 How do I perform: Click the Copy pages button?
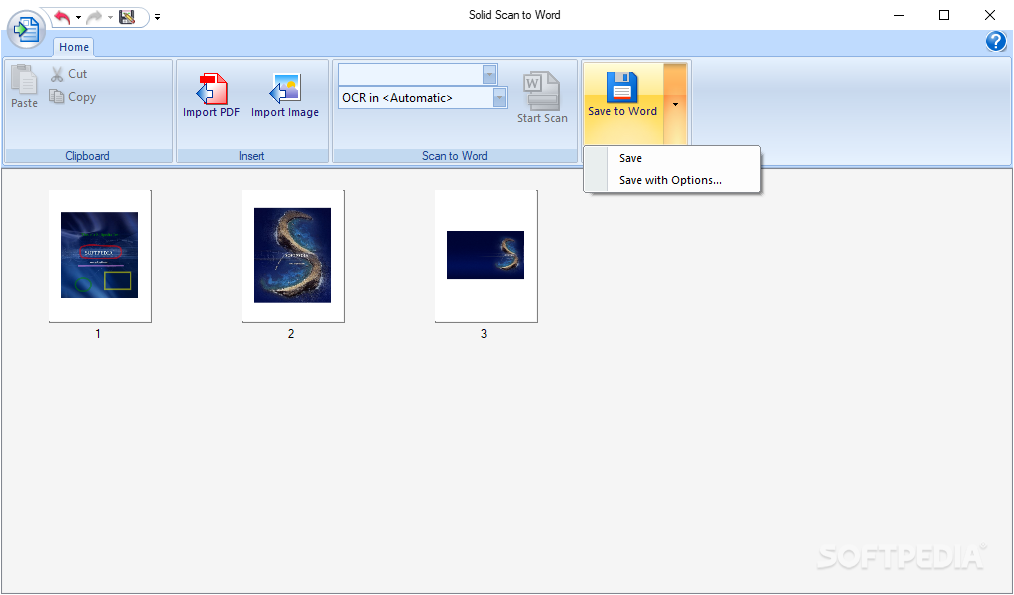click(73, 97)
